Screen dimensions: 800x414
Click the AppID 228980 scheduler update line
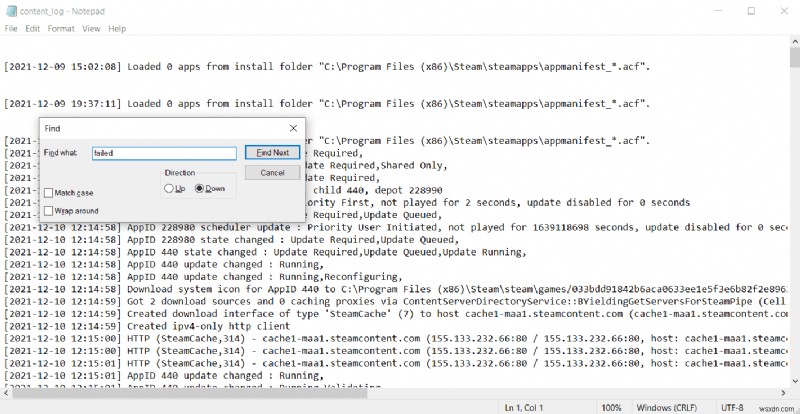395,227
